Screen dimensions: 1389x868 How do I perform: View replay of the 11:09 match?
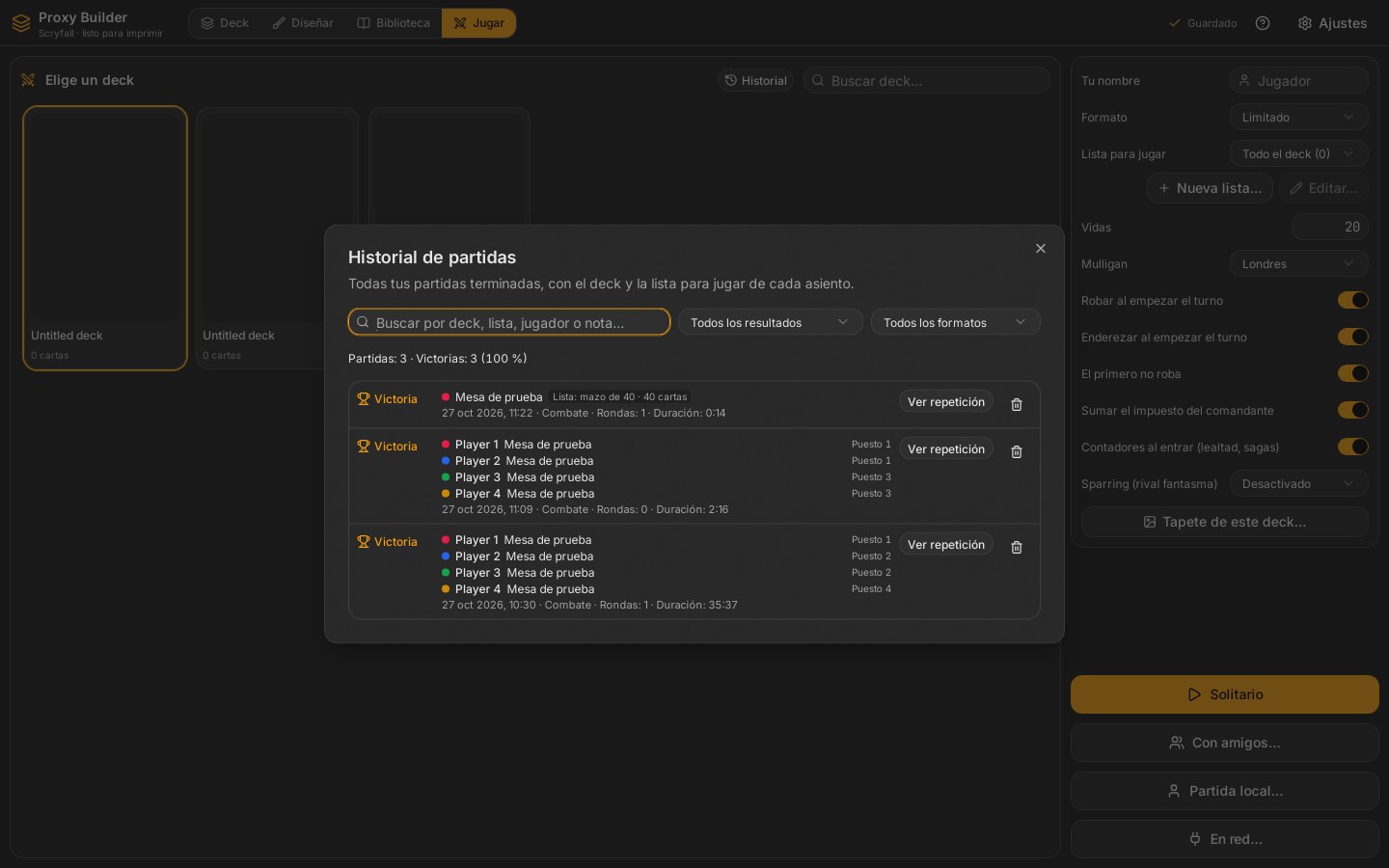click(945, 448)
